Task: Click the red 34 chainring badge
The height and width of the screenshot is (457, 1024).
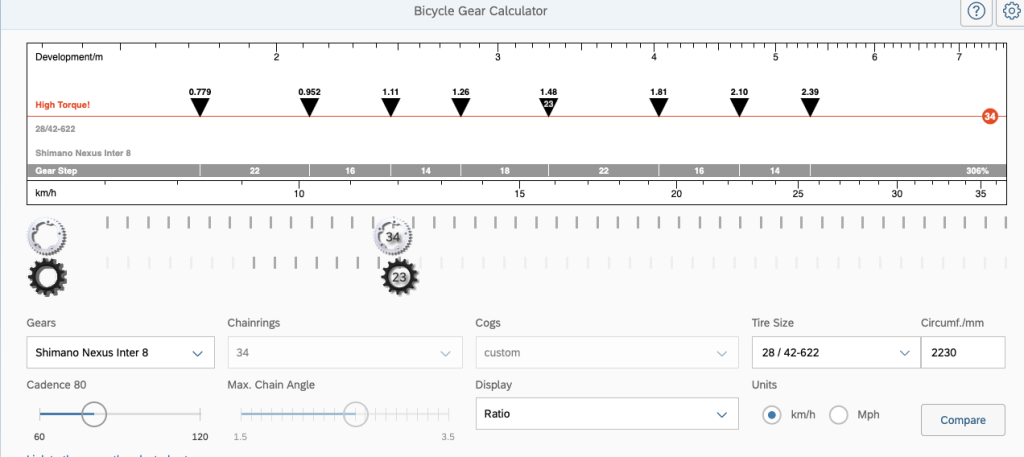Action: point(989,117)
